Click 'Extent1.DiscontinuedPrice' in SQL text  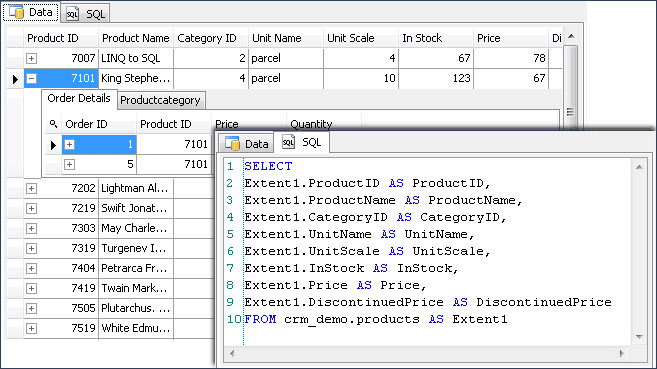344,302
